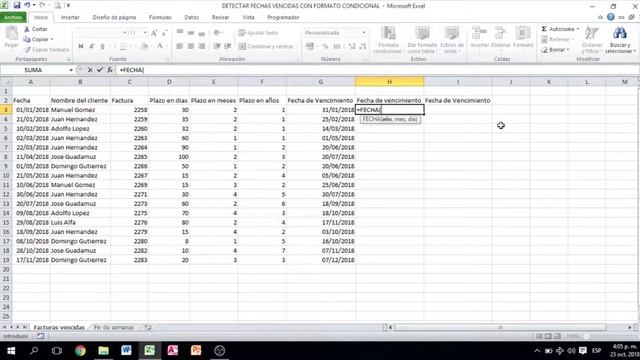Increase font size with the big A button

coord(154,33)
